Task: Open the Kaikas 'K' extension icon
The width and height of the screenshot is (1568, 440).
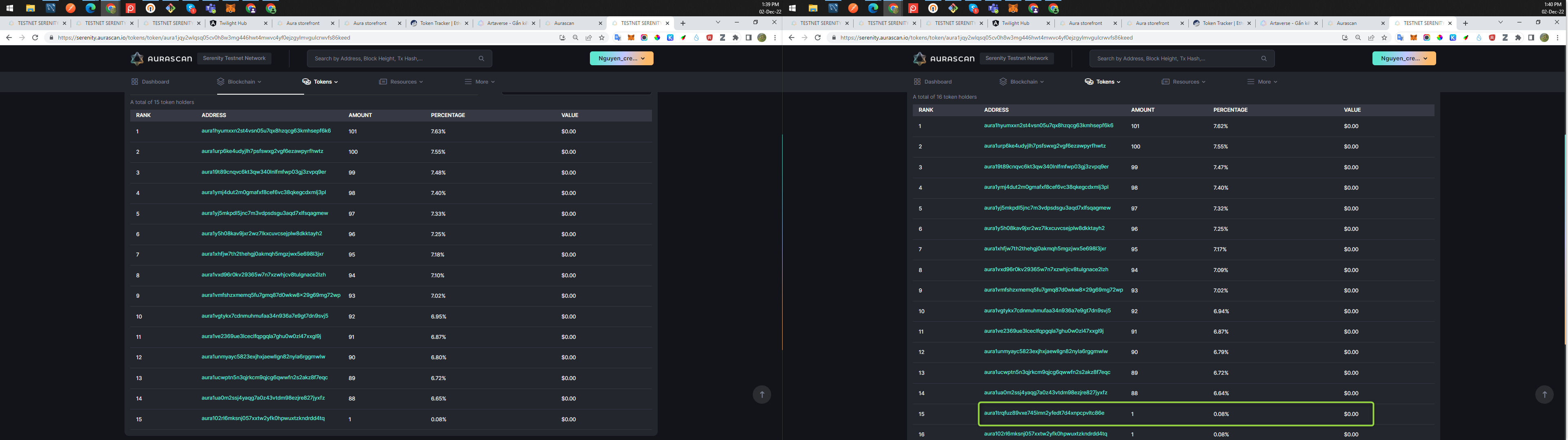Action: pos(670,38)
